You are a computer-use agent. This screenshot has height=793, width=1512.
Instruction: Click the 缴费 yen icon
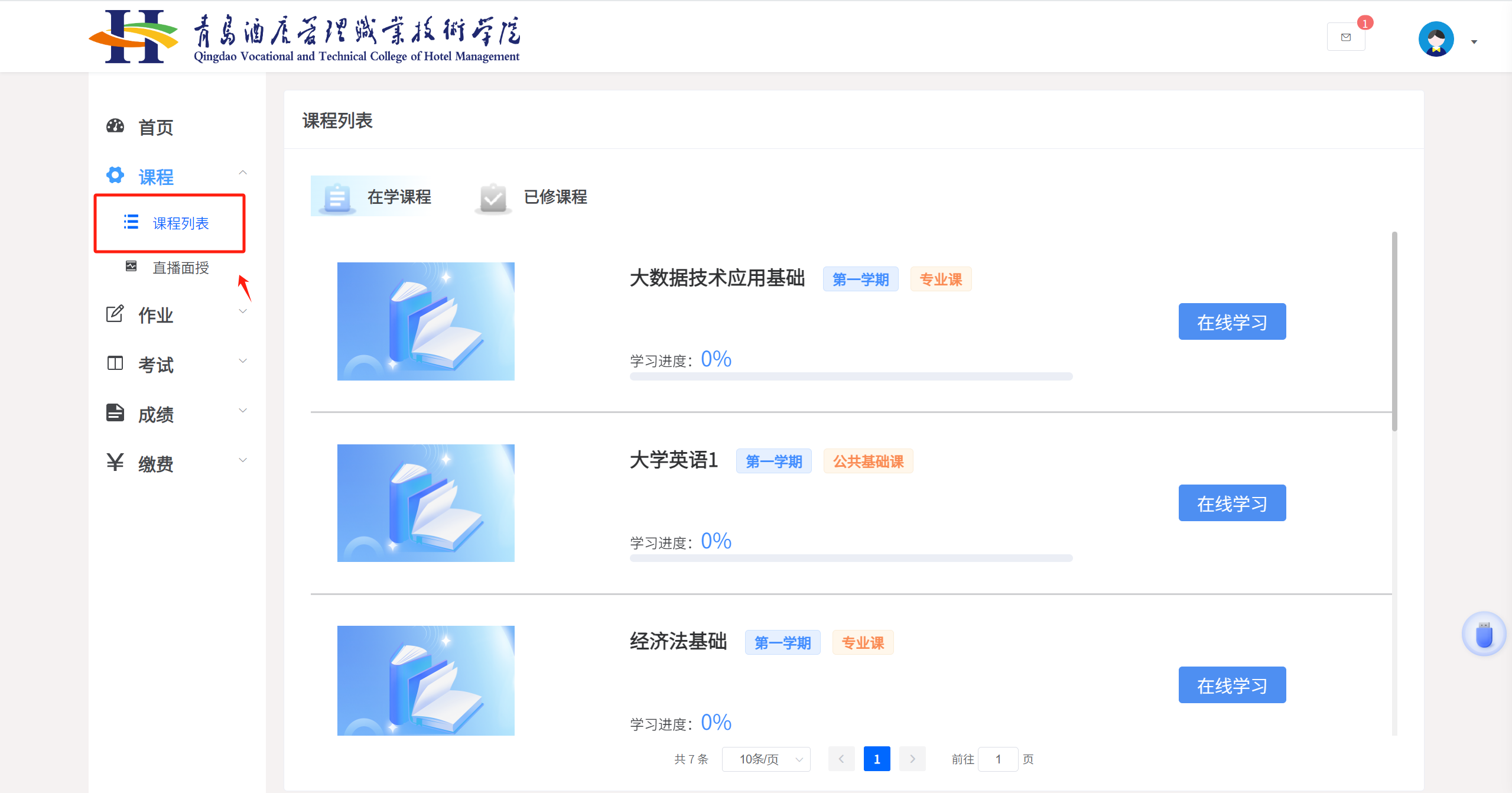pos(115,462)
